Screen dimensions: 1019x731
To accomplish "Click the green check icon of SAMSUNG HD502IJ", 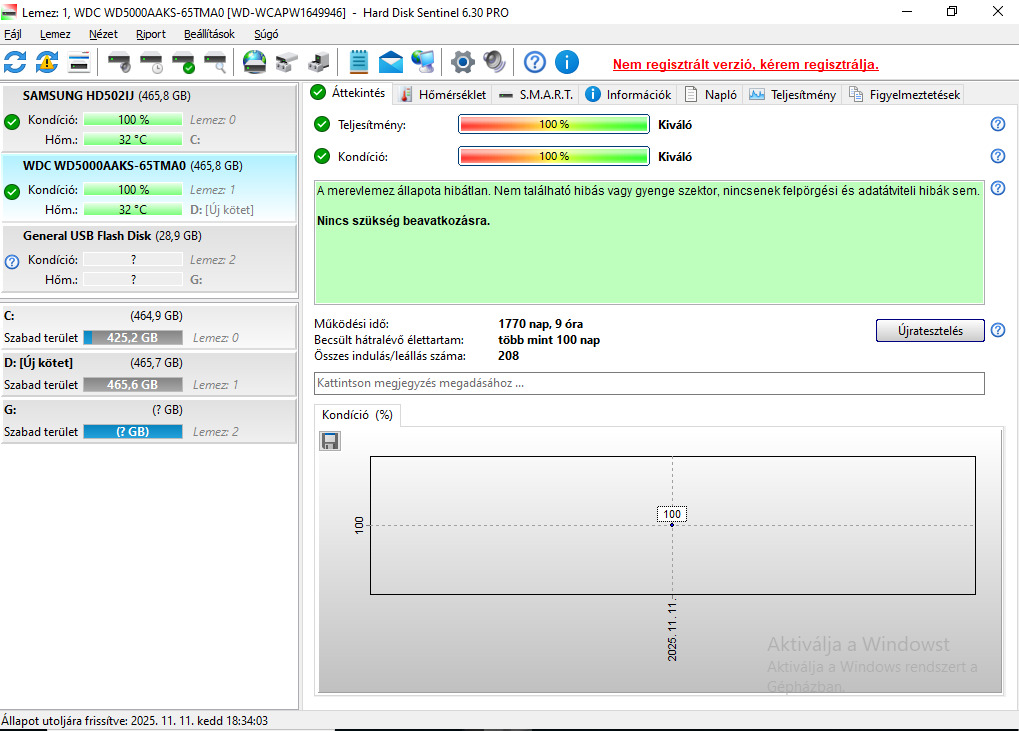I will (x=12, y=122).
